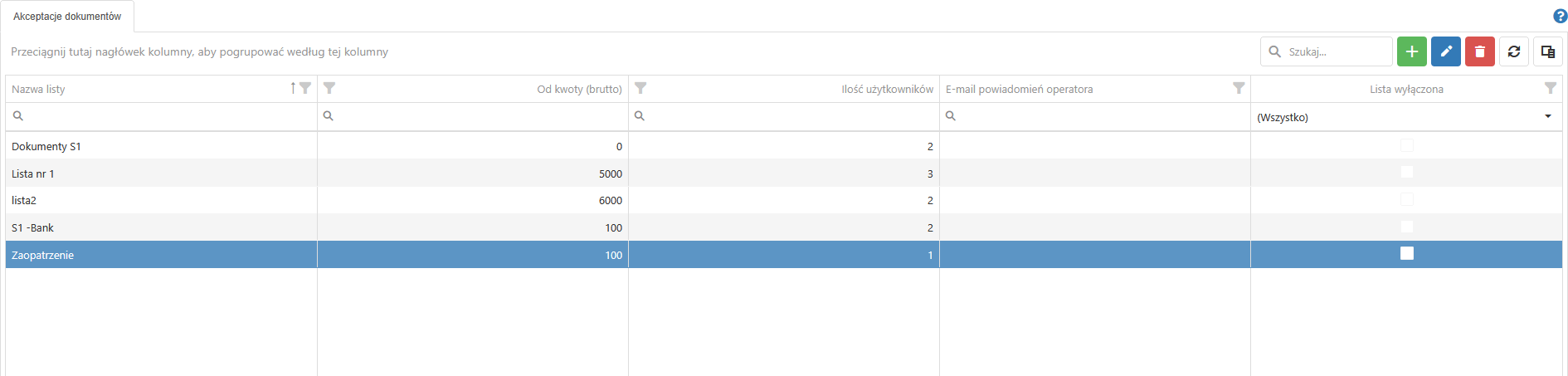Image resolution: width=1568 pixels, height=376 pixels.
Task: Open the Lista wyłączona header filter
Action: tap(1550, 88)
